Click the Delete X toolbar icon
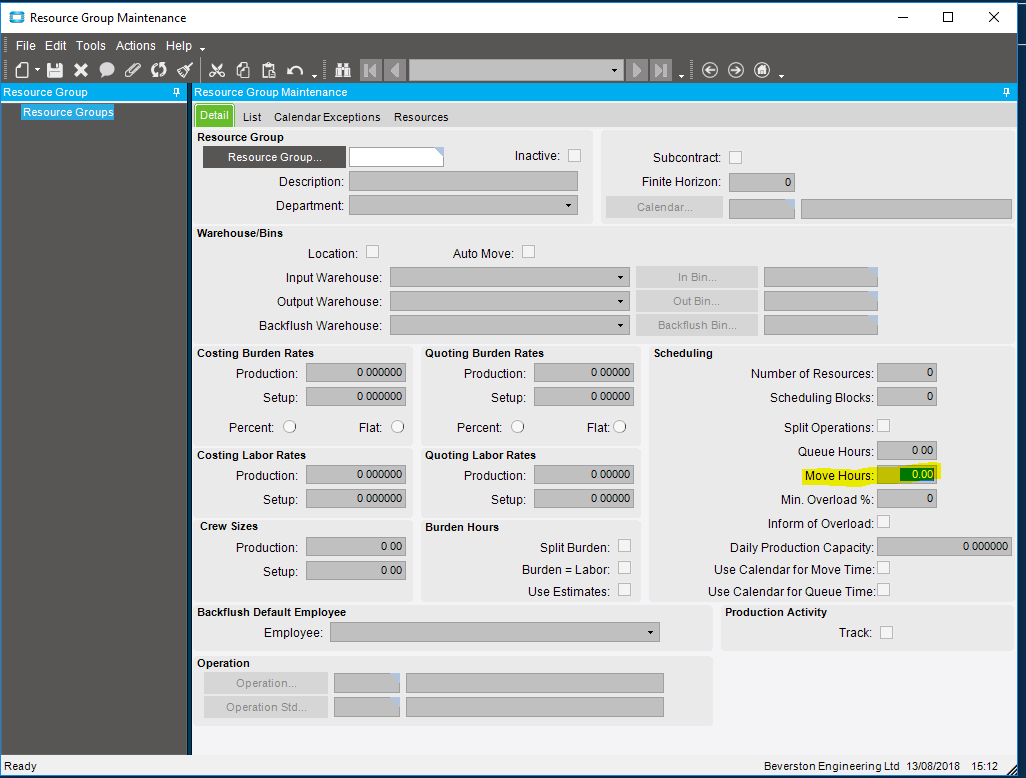Image resolution: width=1026 pixels, height=778 pixels. [x=81, y=70]
